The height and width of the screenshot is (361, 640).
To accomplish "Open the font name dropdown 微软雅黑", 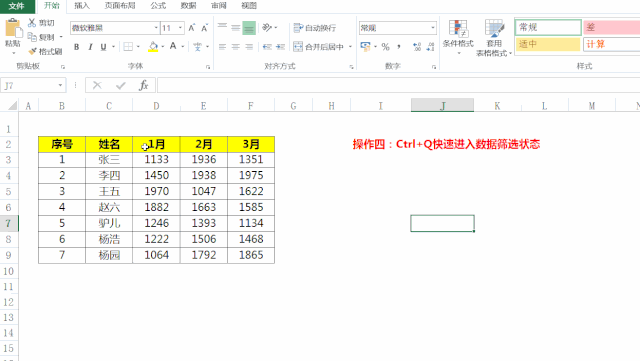I will pos(156,28).
